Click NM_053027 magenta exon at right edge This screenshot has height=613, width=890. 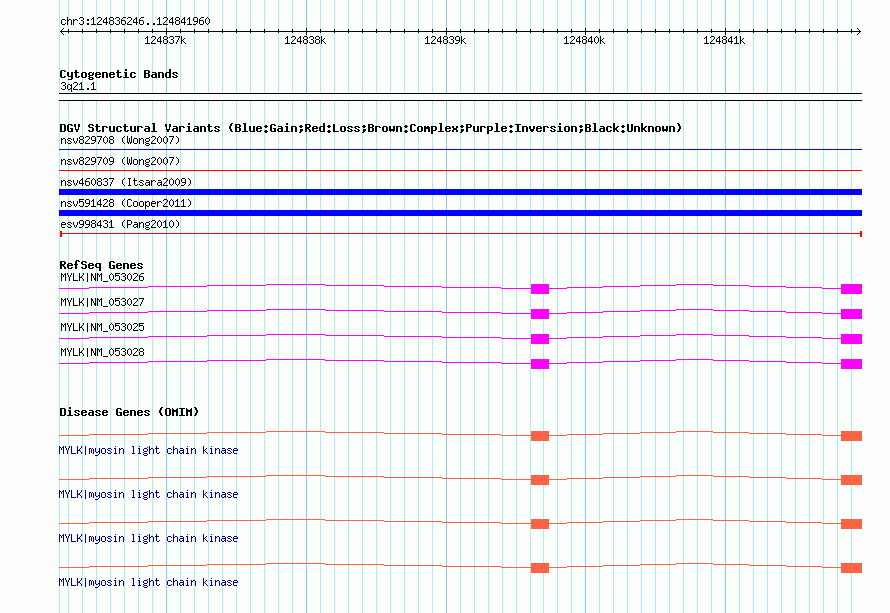click(x=851, y=314)
